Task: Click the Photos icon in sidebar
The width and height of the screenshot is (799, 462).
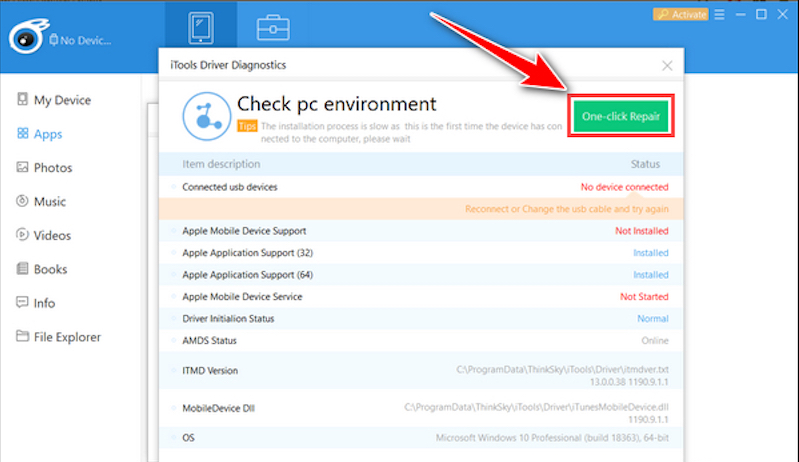Action: tap(22, 168)
